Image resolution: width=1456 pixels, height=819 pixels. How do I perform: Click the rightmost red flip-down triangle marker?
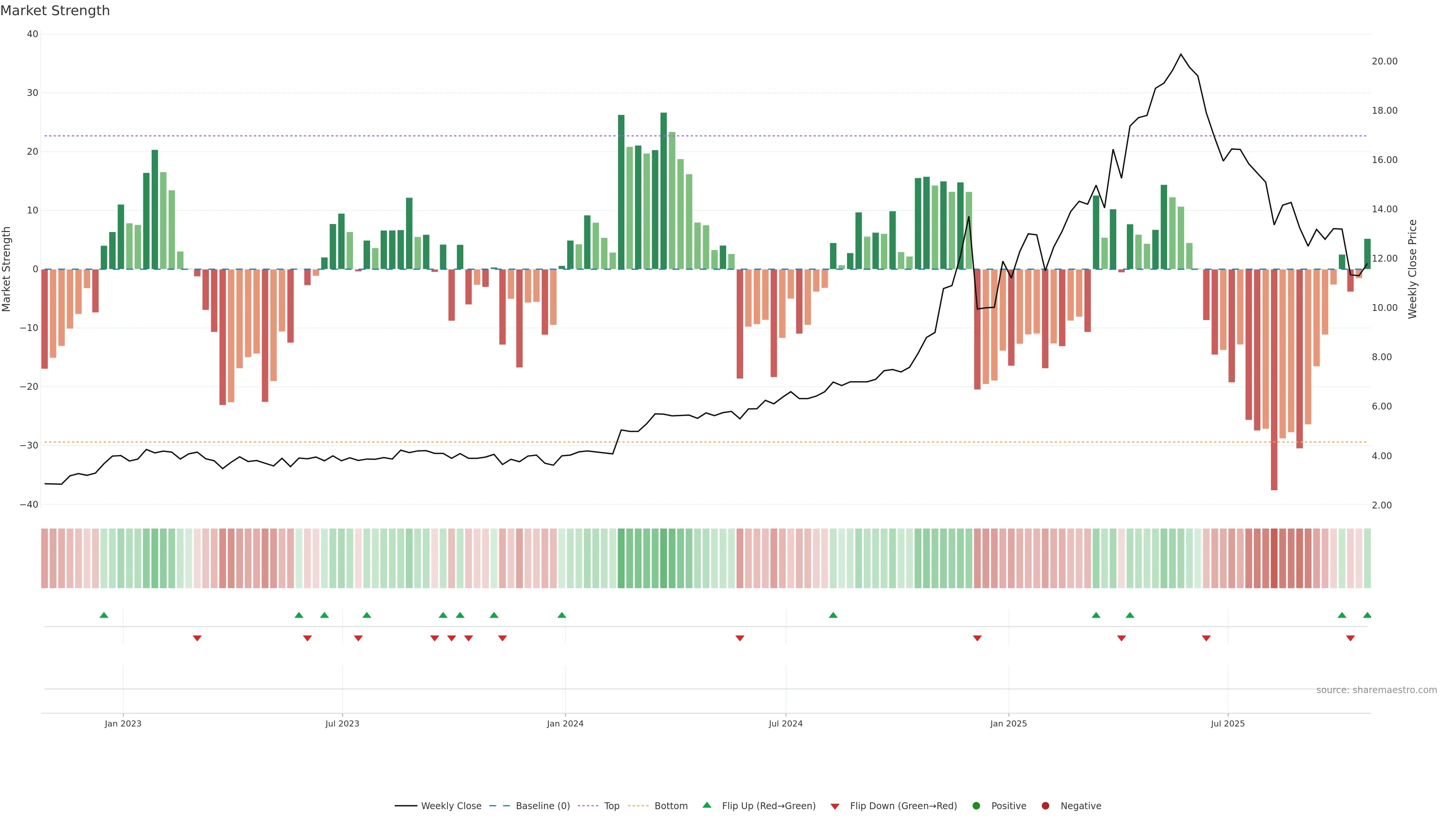(x=1350, y=638)
